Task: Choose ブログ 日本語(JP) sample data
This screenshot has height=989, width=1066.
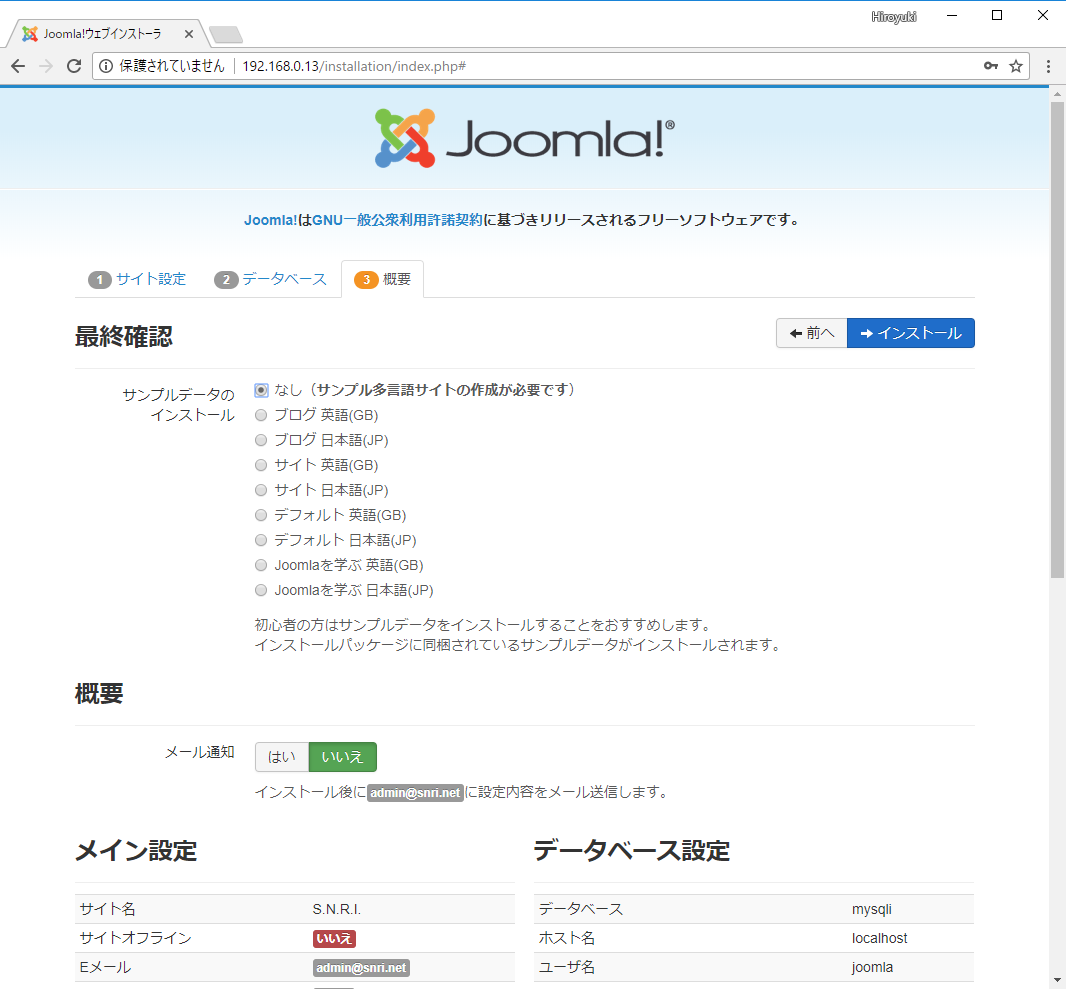Action: point(261,440)
